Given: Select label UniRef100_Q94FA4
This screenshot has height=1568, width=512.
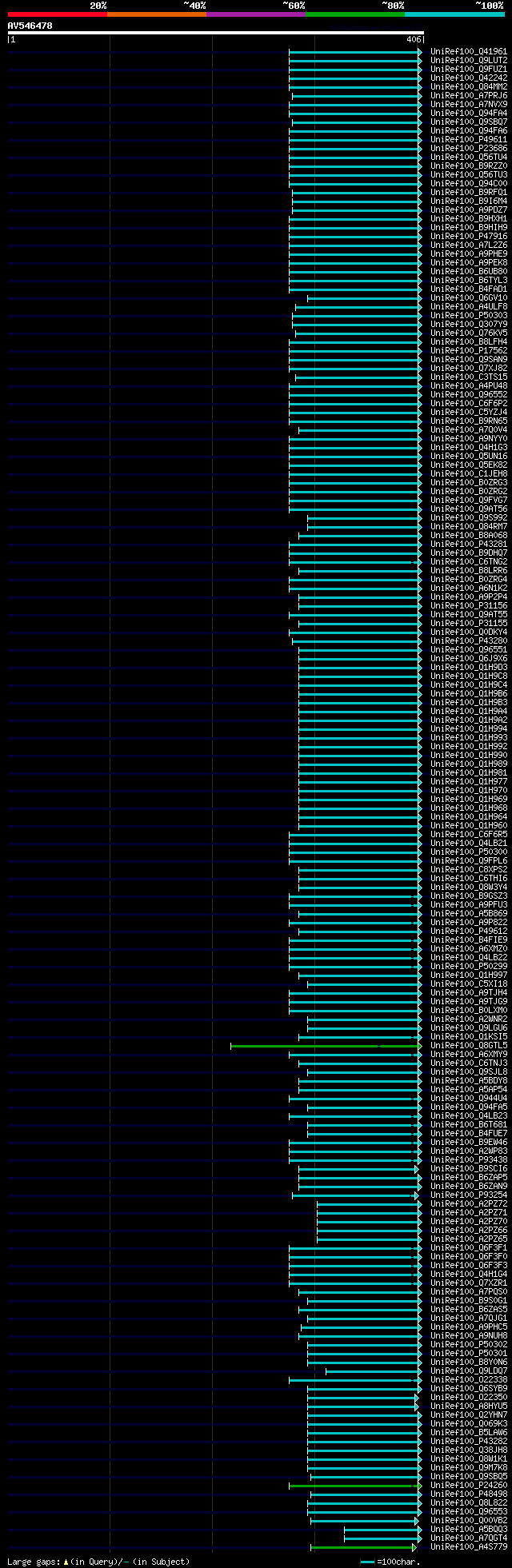Looking at the screenshot, I should 469,113.
